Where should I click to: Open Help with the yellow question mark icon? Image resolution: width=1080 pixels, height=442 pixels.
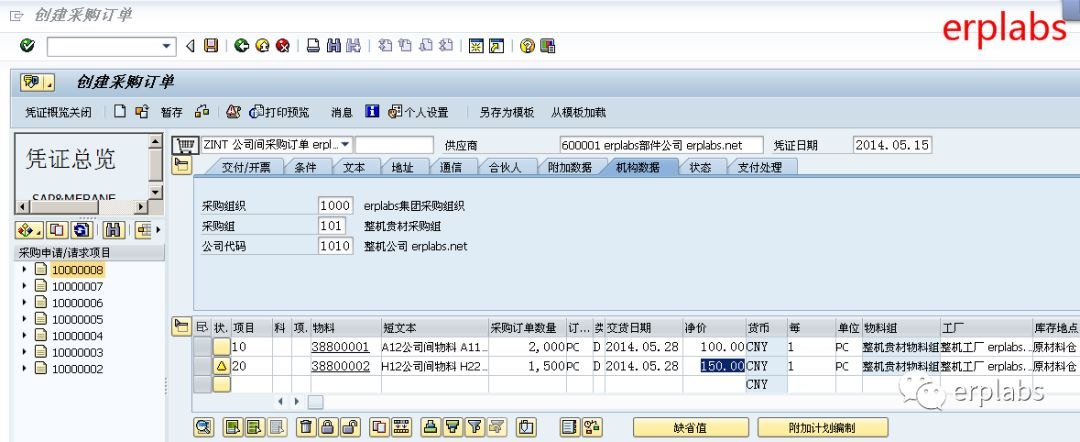click(528, 46)
